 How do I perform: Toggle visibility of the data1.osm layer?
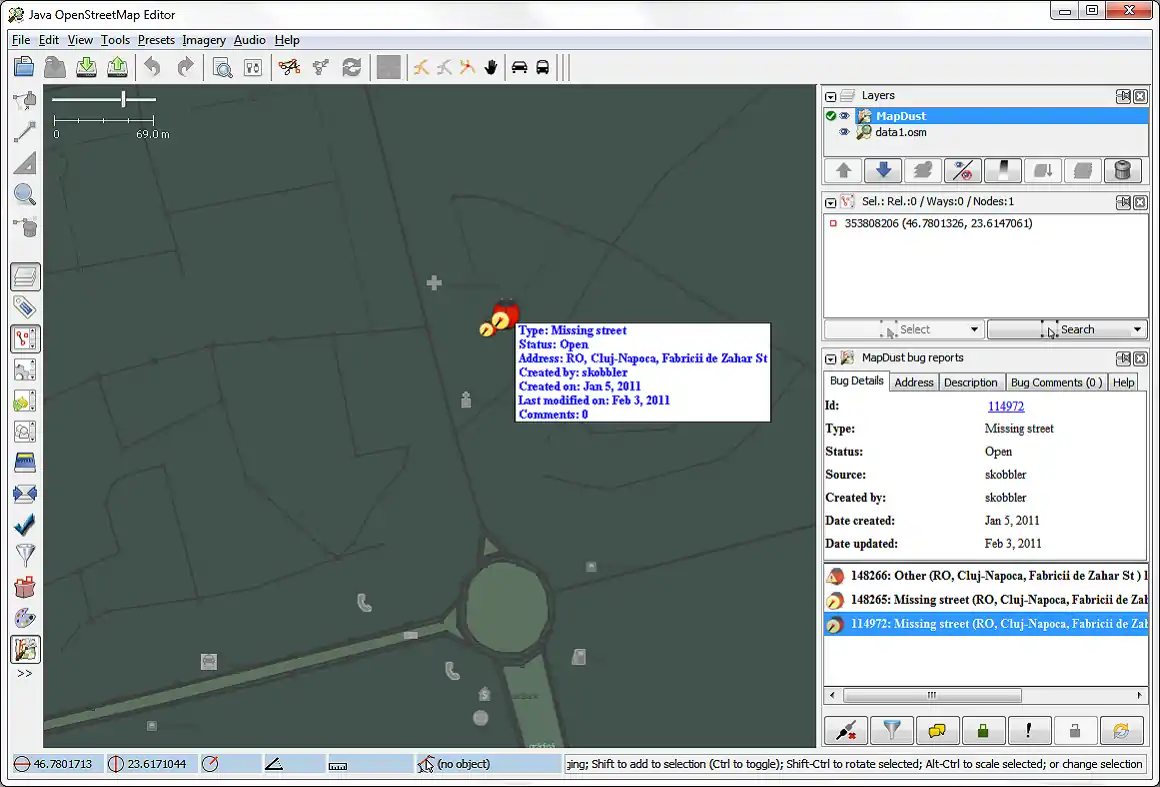pyautogui.click(x=845, y=131)
